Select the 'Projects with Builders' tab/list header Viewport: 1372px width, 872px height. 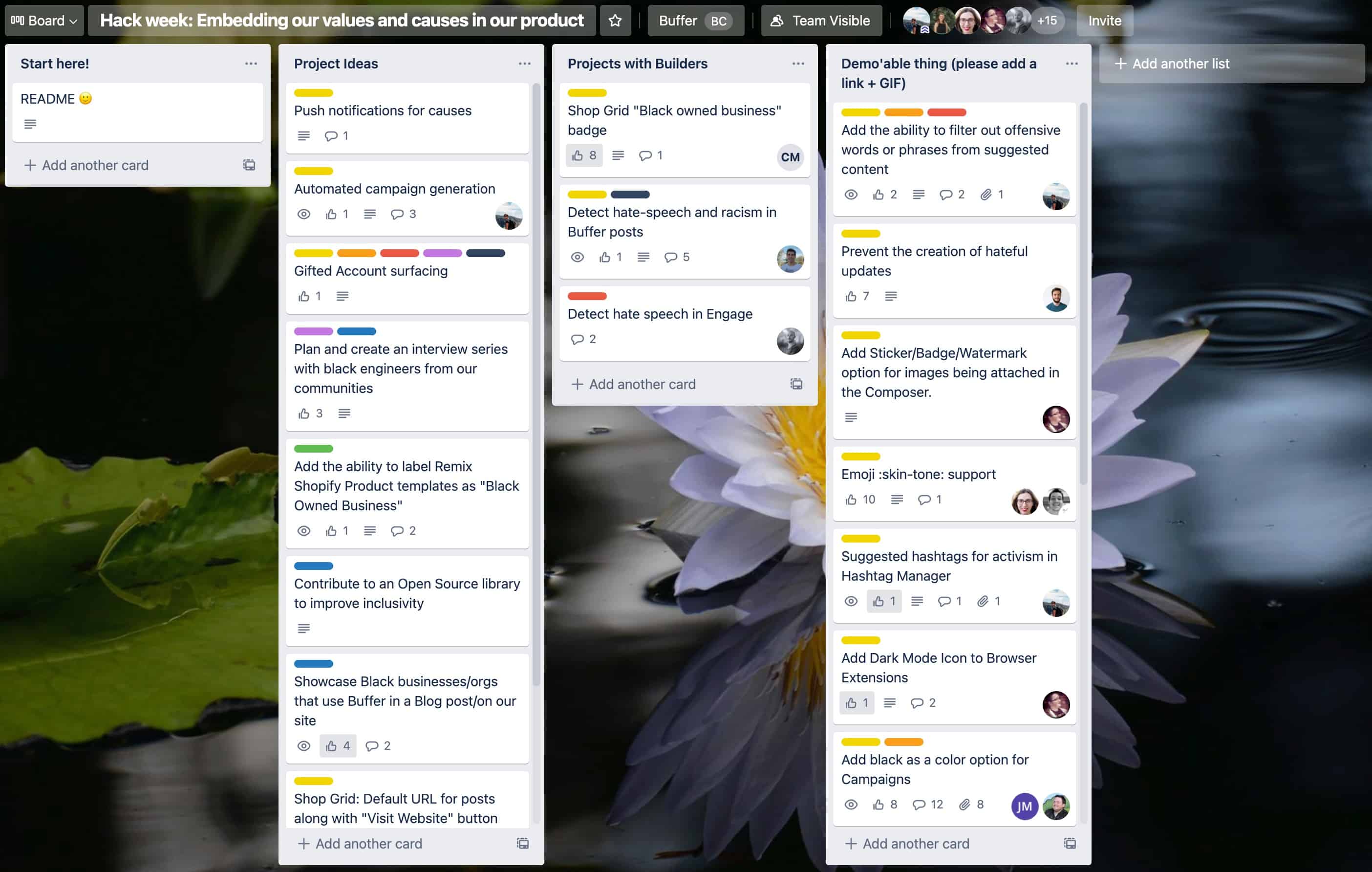(637, 63)
